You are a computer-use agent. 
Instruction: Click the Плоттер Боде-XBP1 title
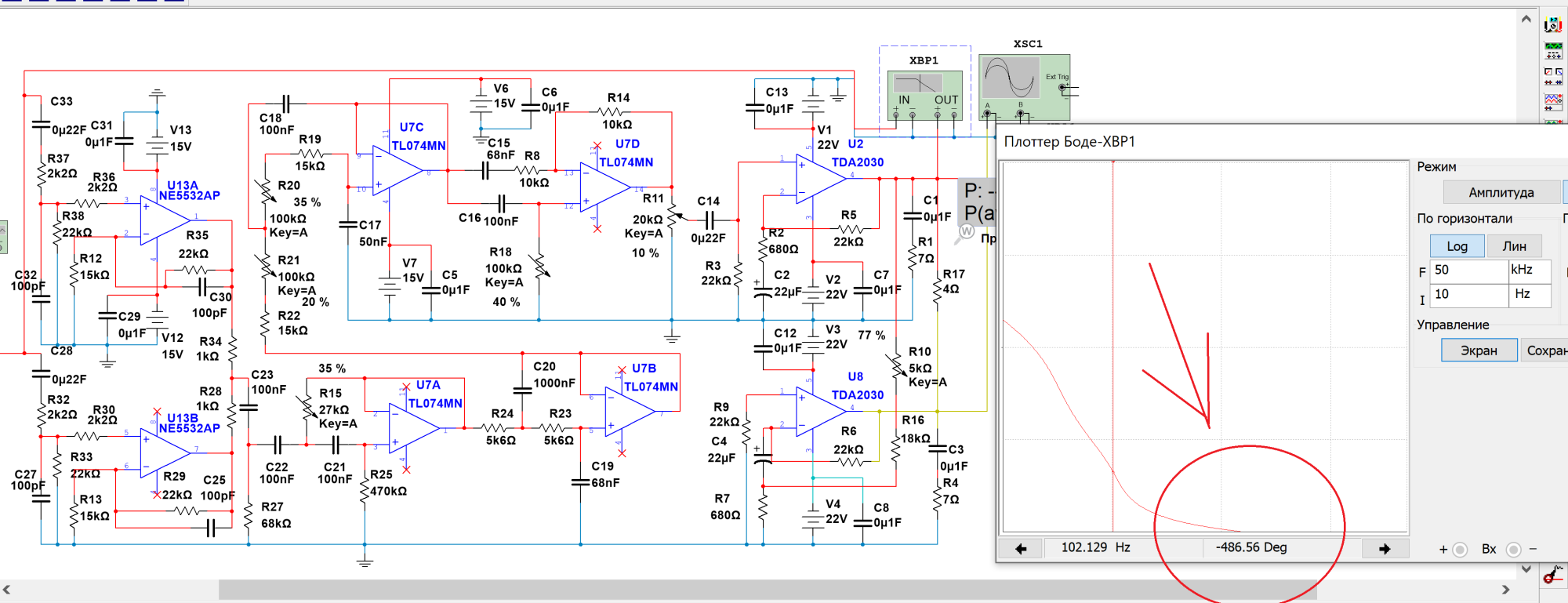point(1069,142)
